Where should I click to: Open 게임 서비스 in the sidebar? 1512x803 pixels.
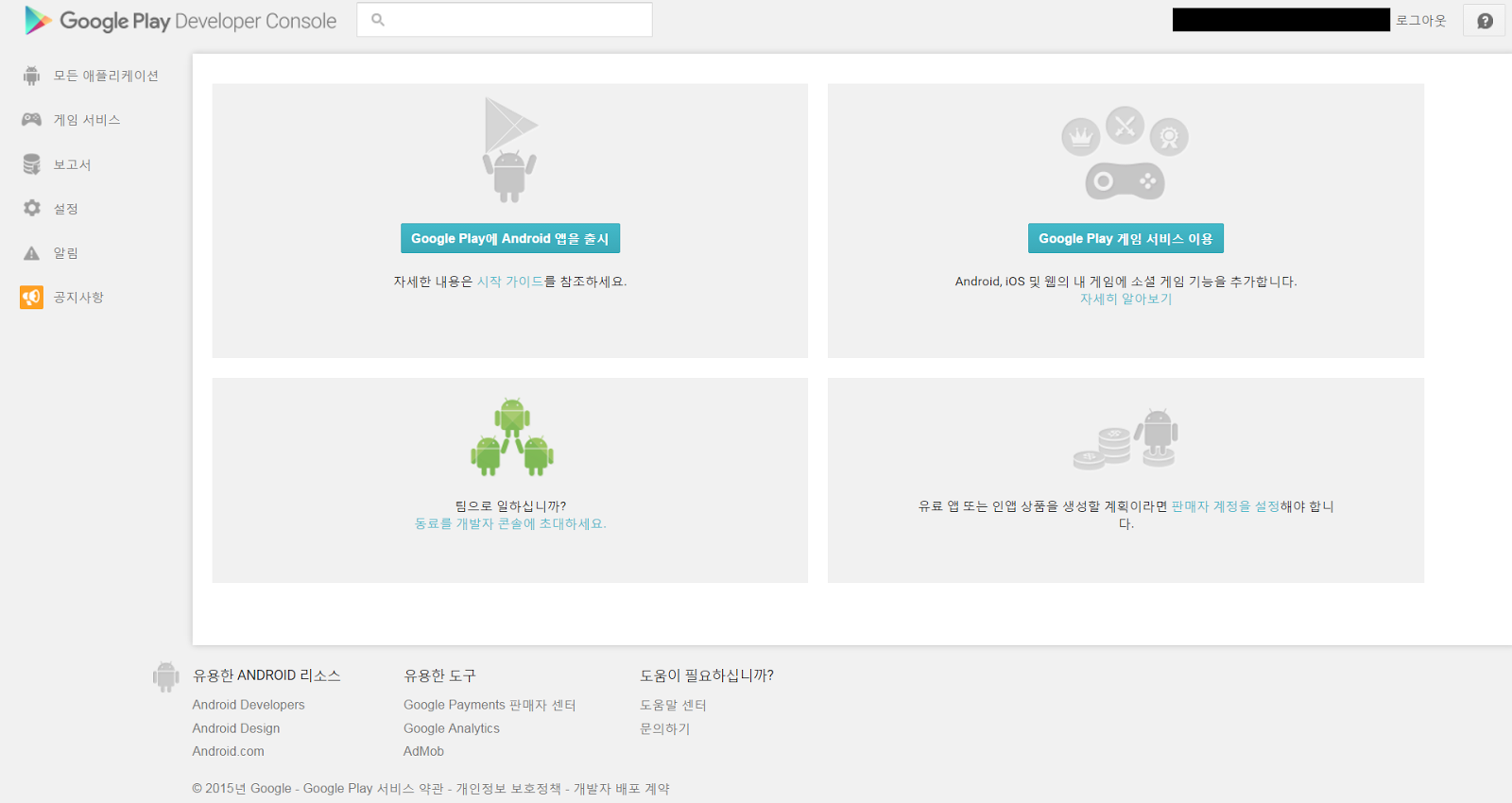(x=87, y=120)
